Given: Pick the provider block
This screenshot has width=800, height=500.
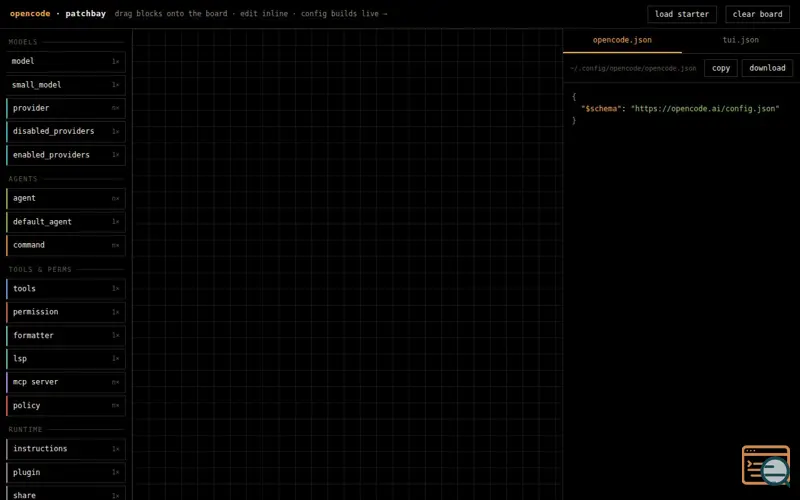Looking at the screenshot, I should pyautogui.click(x=66, y=108).
